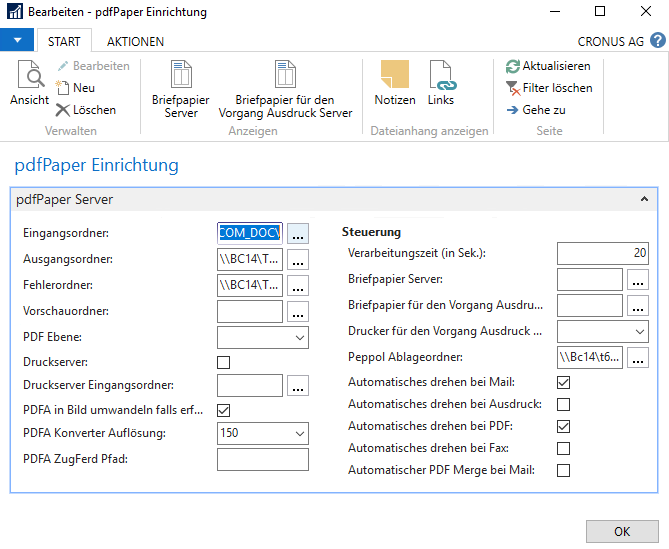Browse for the Fehlerordner folder
669x549 pixels.
[x=298, y=285]
